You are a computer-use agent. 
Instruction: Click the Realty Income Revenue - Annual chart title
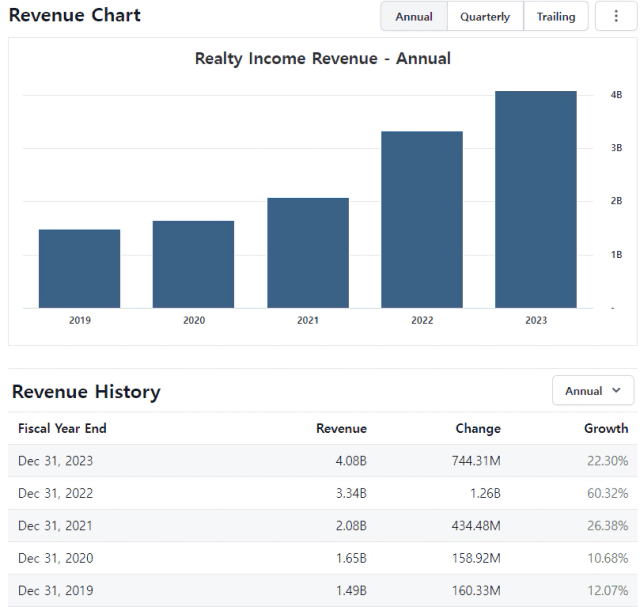[x=322, y=58]
